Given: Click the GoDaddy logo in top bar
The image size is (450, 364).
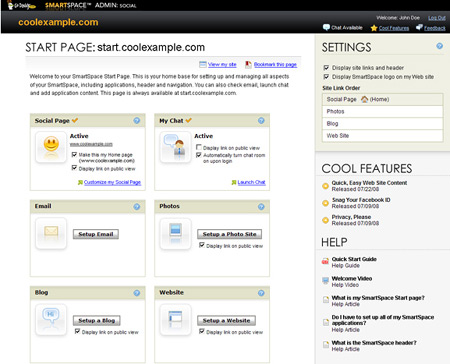Looking at the screenshot, I should coord(21,5).
